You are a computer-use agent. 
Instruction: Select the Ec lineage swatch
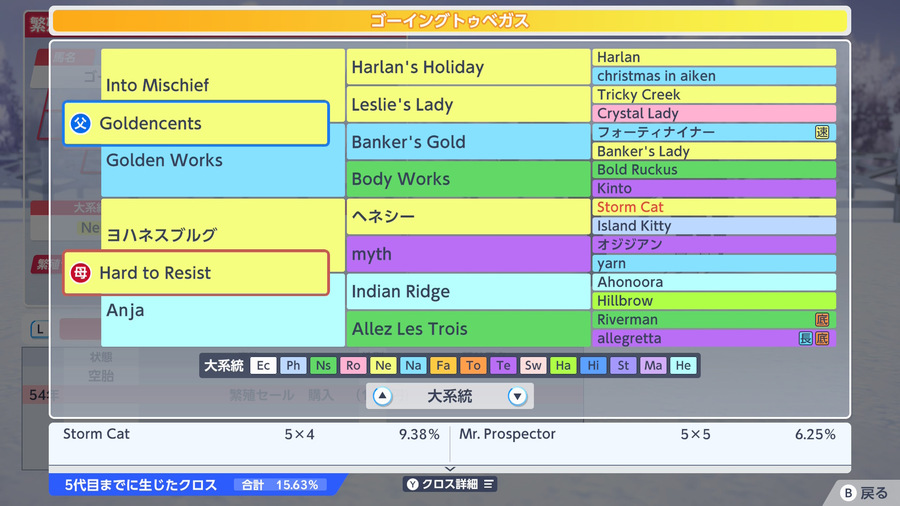(x=263, y=365)
